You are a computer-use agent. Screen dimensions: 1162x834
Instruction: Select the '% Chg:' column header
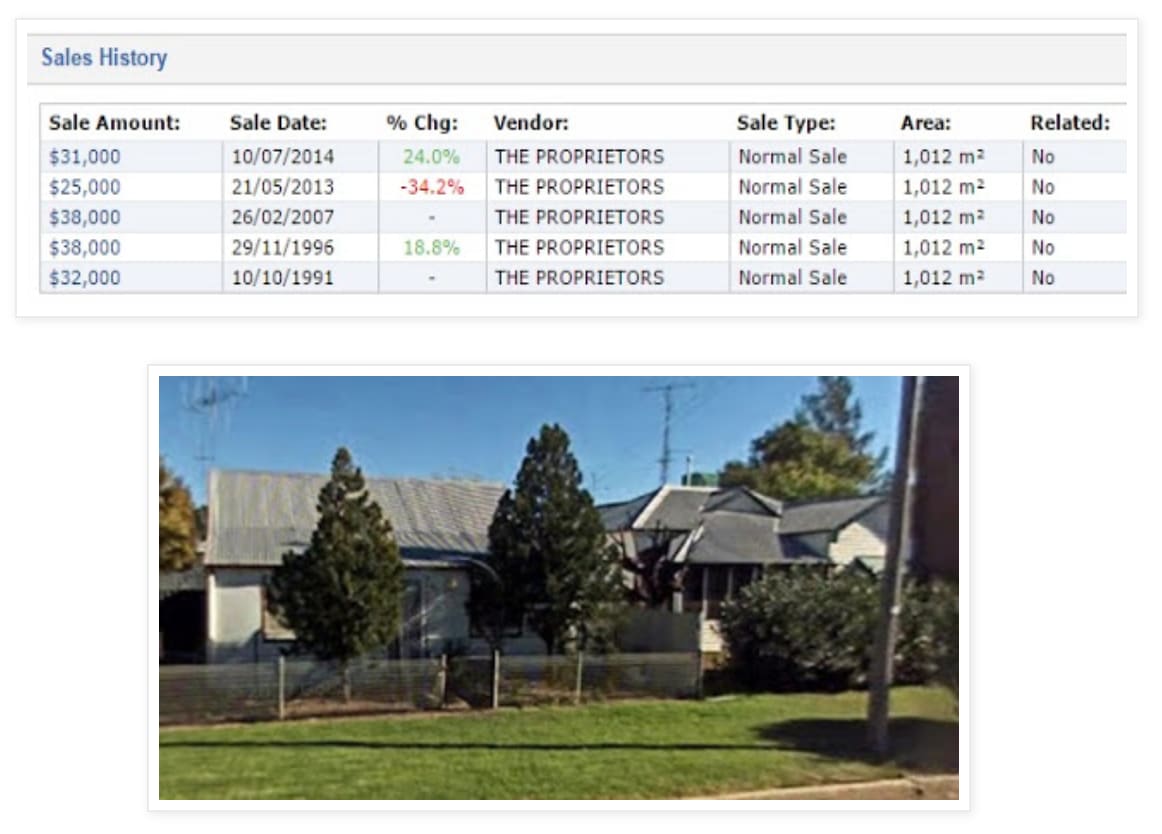[422, 123]
